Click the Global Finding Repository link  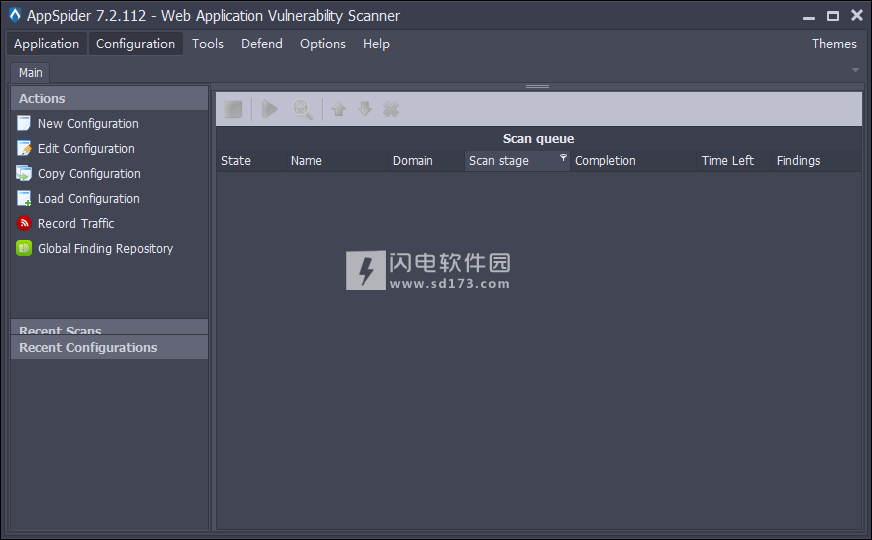105,249
